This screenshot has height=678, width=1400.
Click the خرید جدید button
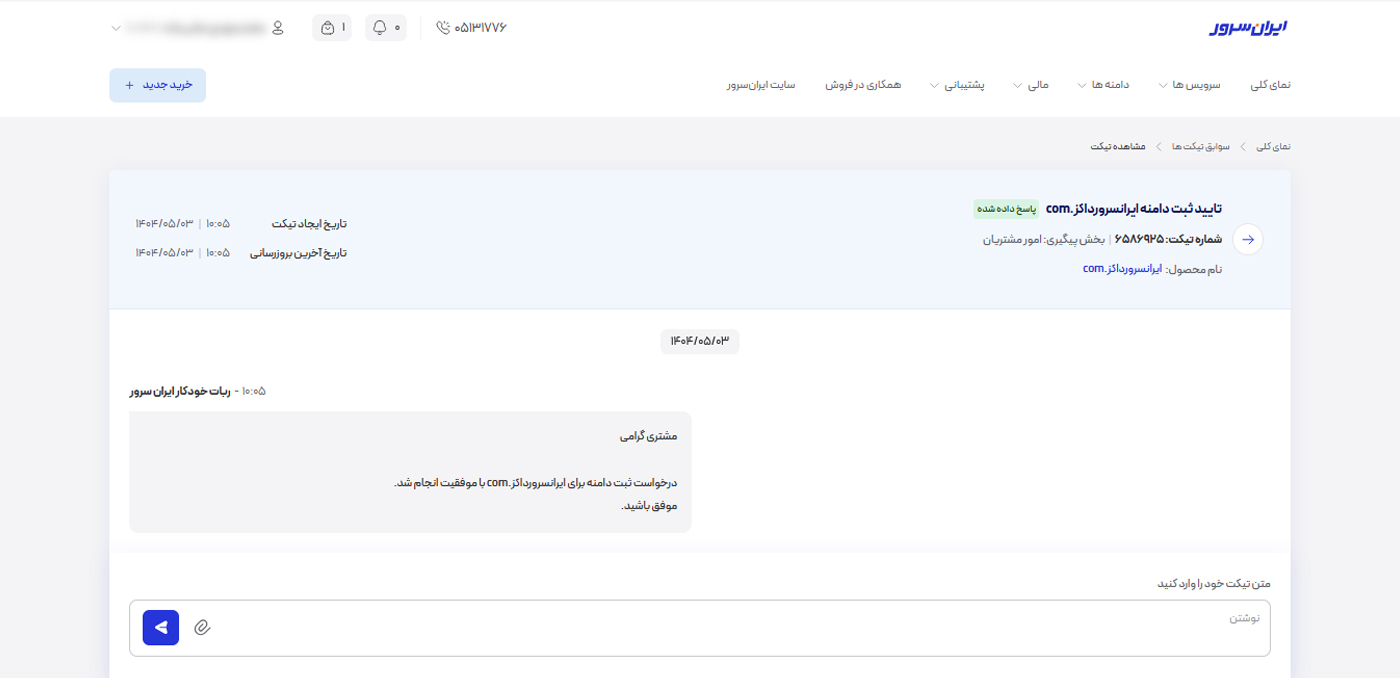(x=157, y=85)
